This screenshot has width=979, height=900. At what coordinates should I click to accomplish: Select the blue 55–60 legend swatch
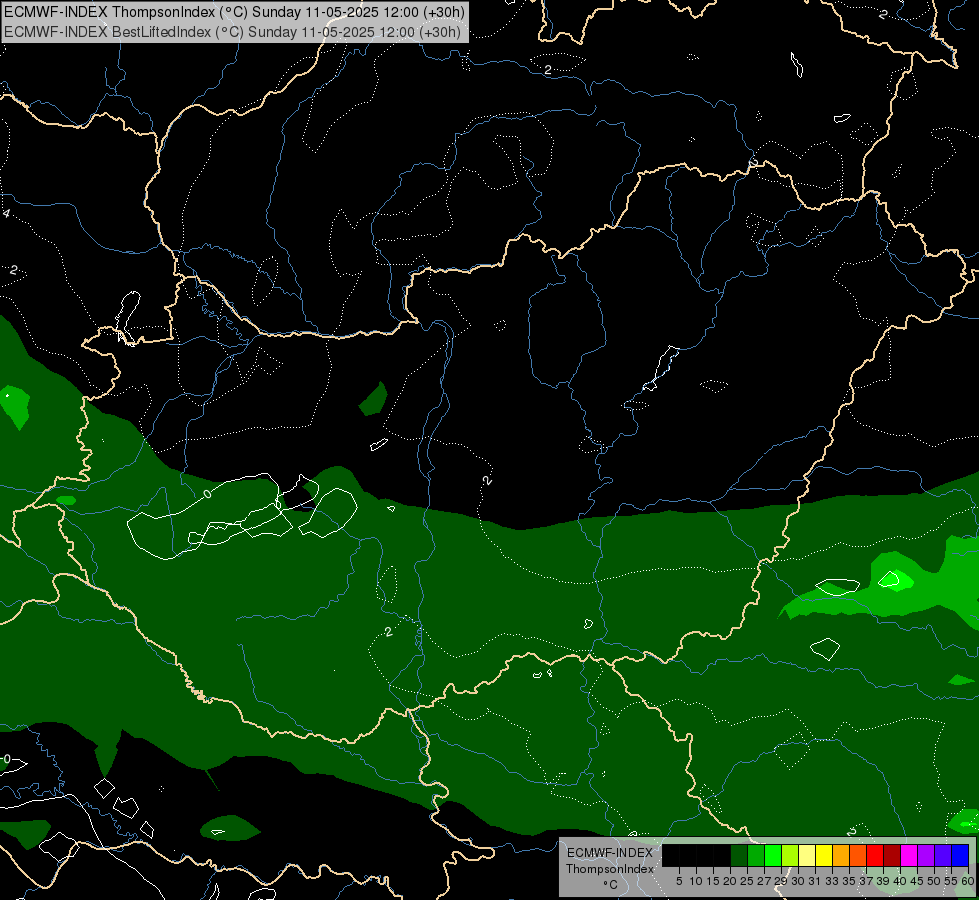click(960, 855)
